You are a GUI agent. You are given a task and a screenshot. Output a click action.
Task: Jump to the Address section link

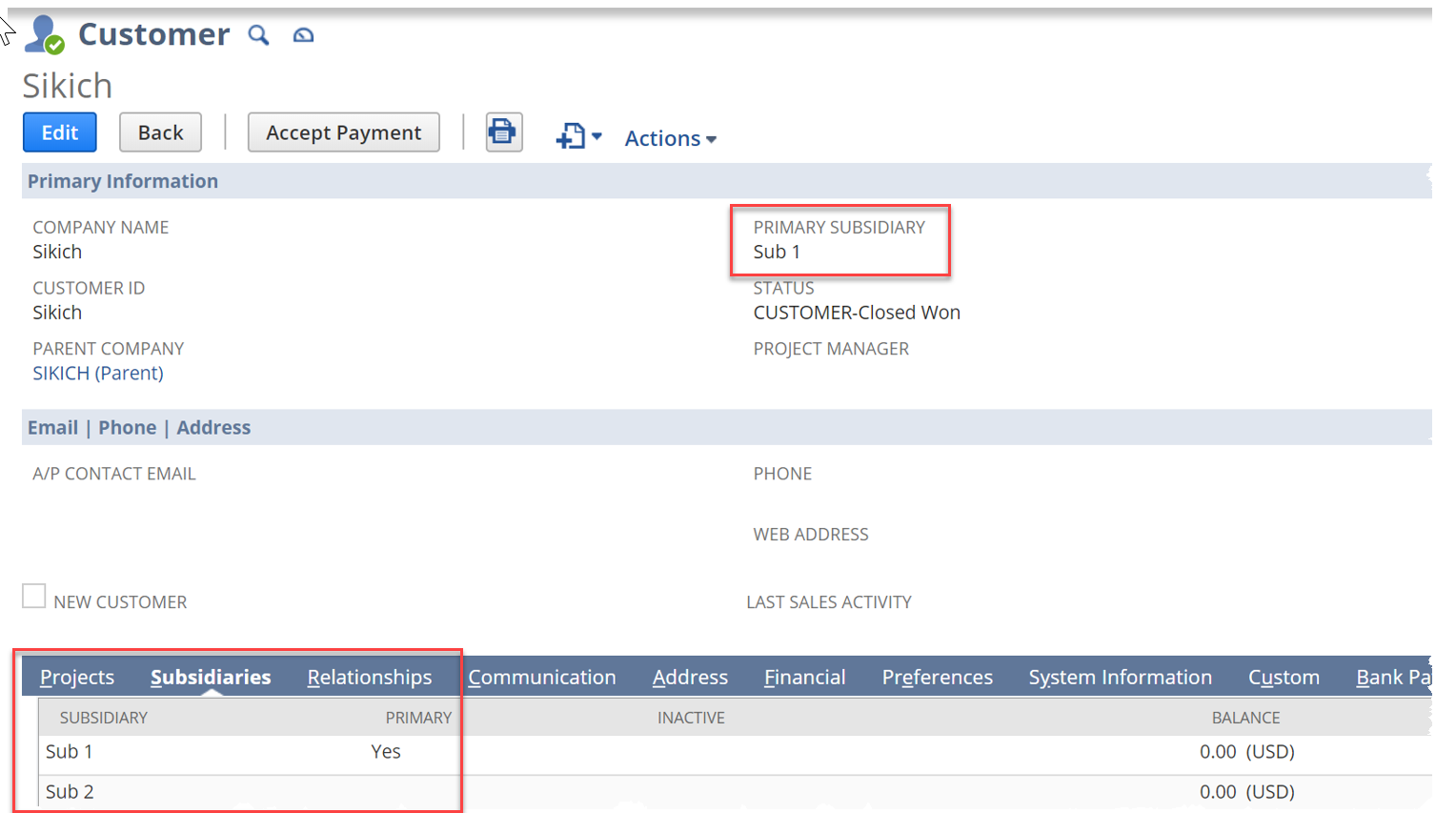pyautogui.click(x=213, y=427)
